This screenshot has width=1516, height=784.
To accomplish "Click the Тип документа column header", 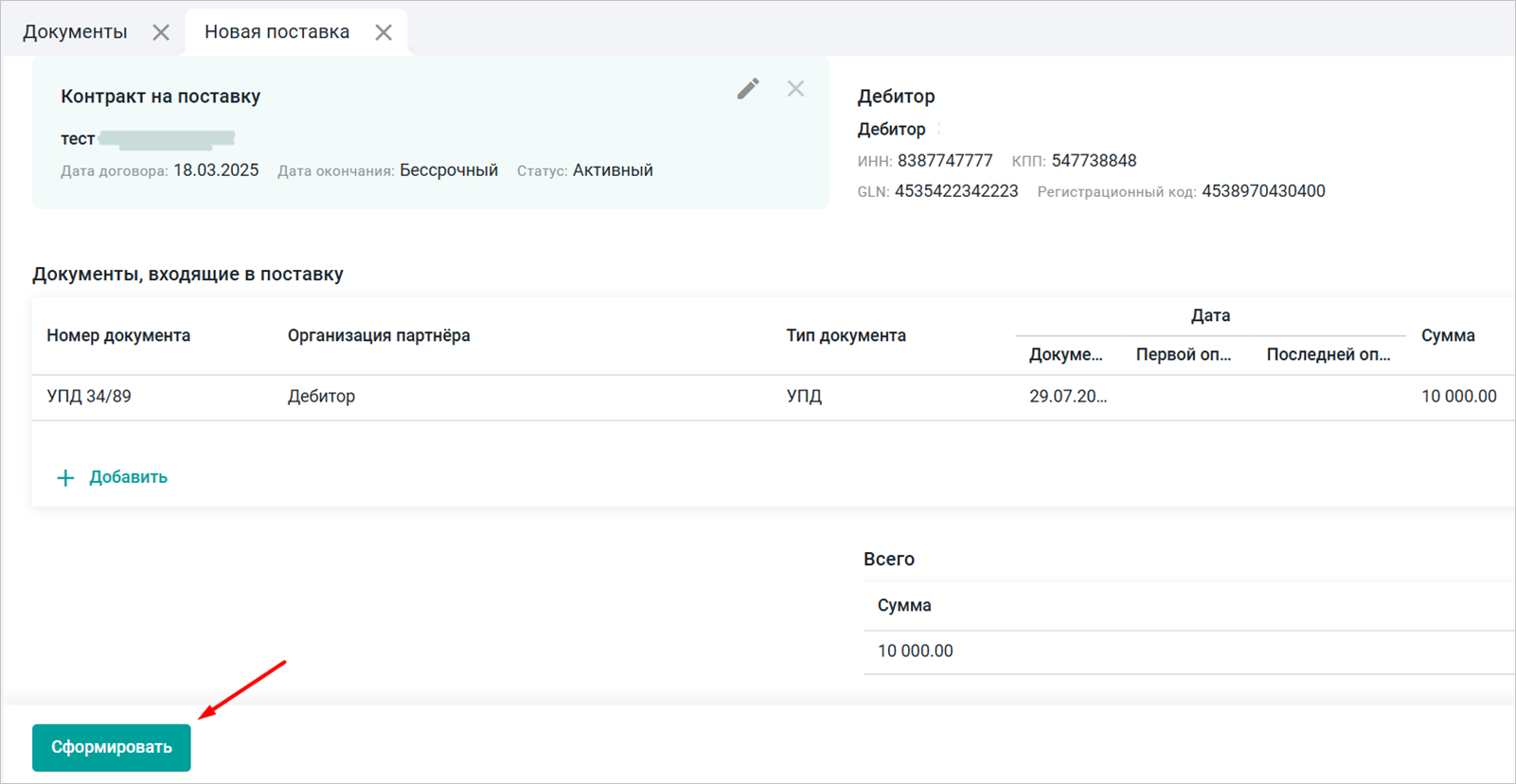I will (x=846, y=335).
